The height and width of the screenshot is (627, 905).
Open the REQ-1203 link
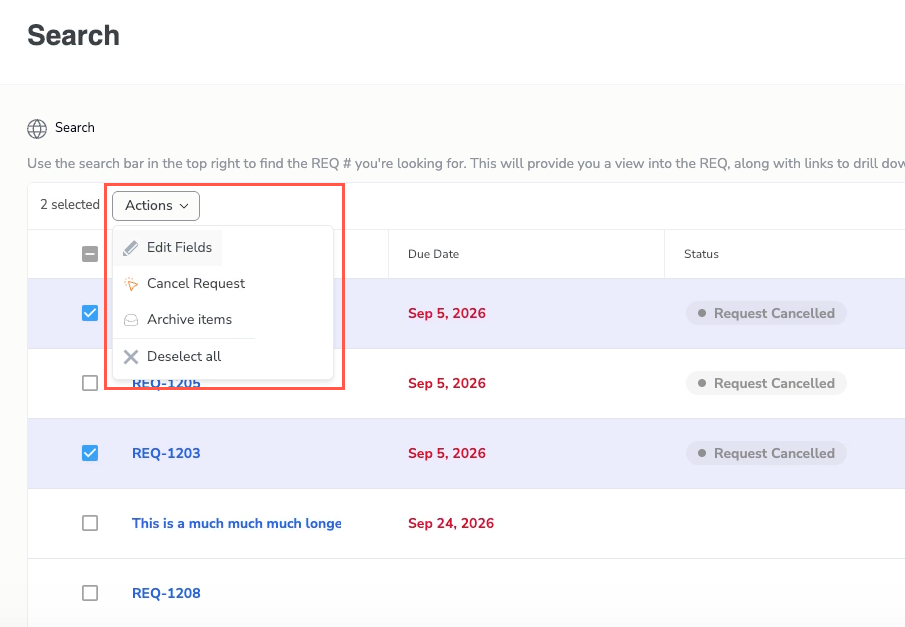coord(166,453)
